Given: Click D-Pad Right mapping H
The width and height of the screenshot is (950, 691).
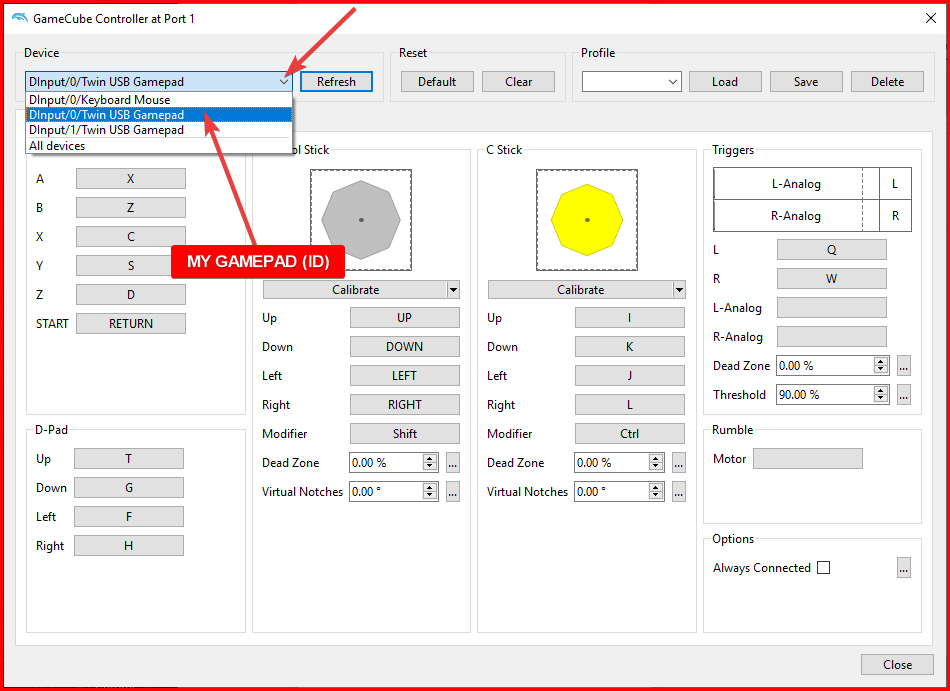Looking at the screenshot, I should (x=128, y=546).
